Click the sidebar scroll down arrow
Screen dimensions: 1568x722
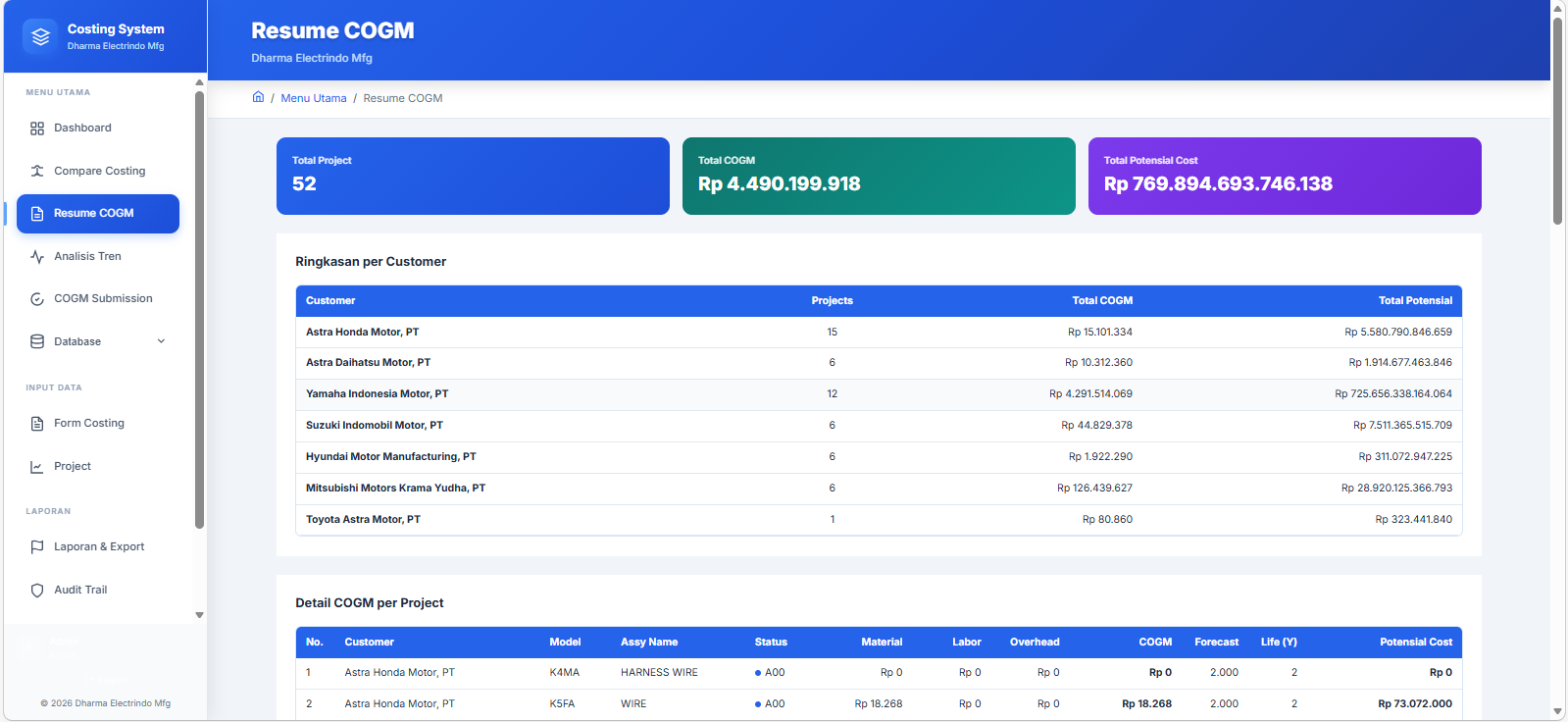199,616
